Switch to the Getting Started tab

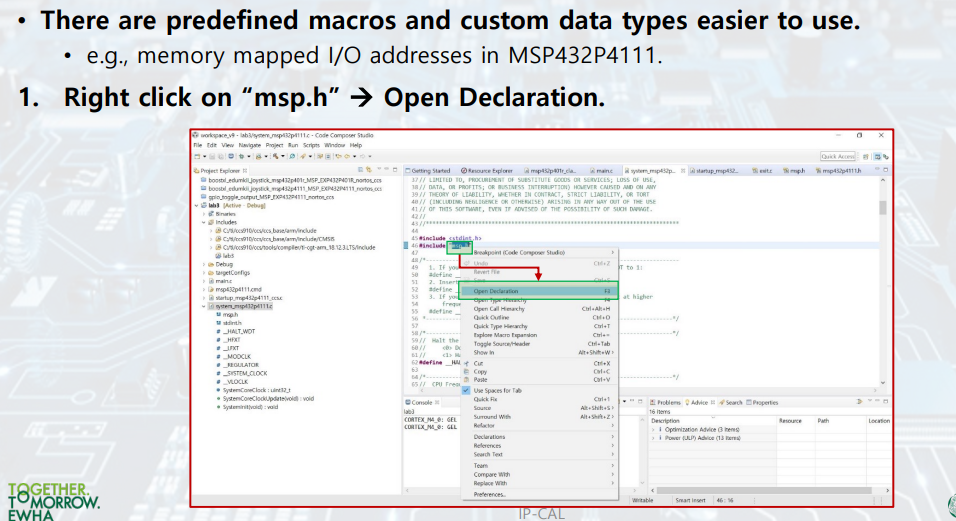(430, 171)
